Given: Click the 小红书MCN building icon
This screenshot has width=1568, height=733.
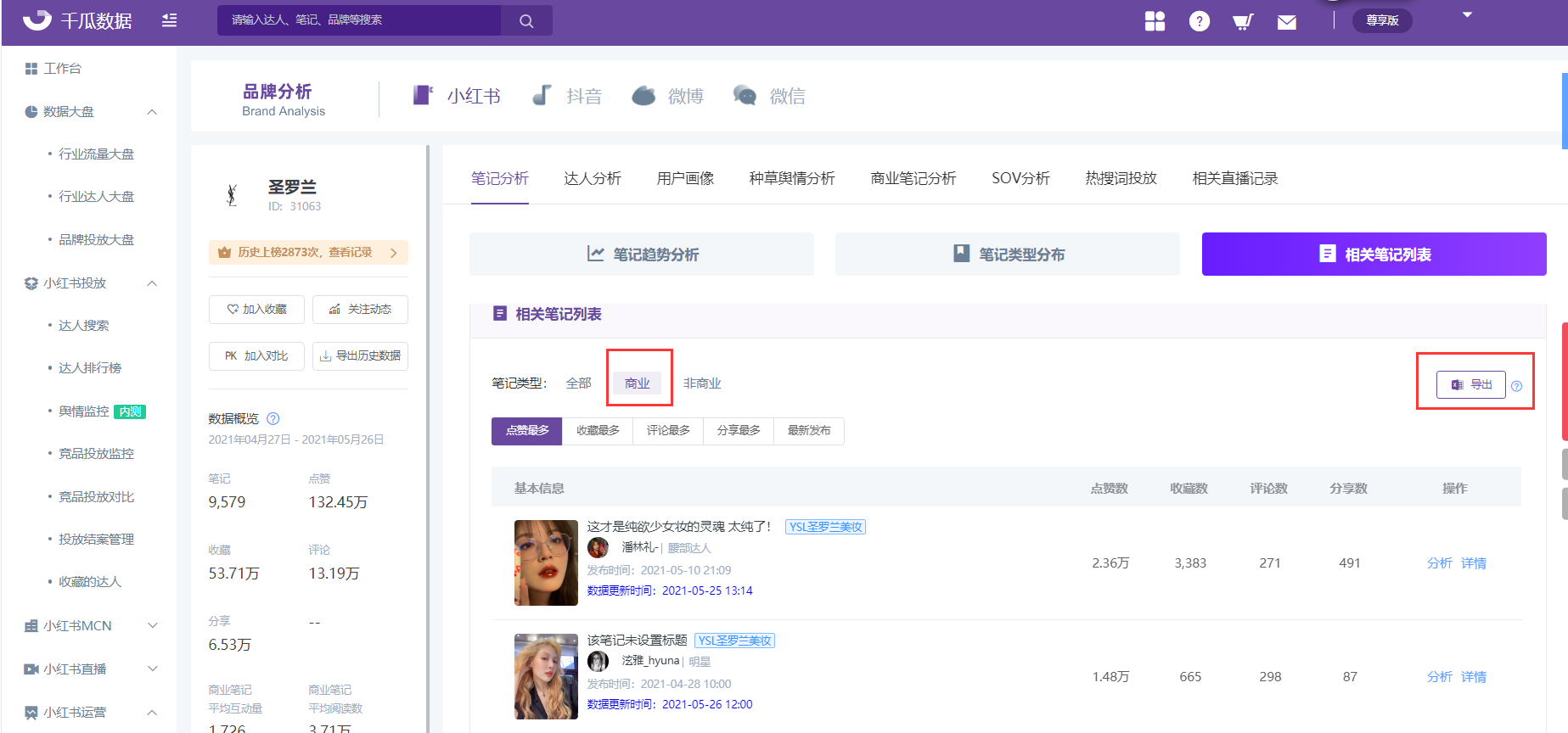Looking at the screenshot, I should click(31, 626).
